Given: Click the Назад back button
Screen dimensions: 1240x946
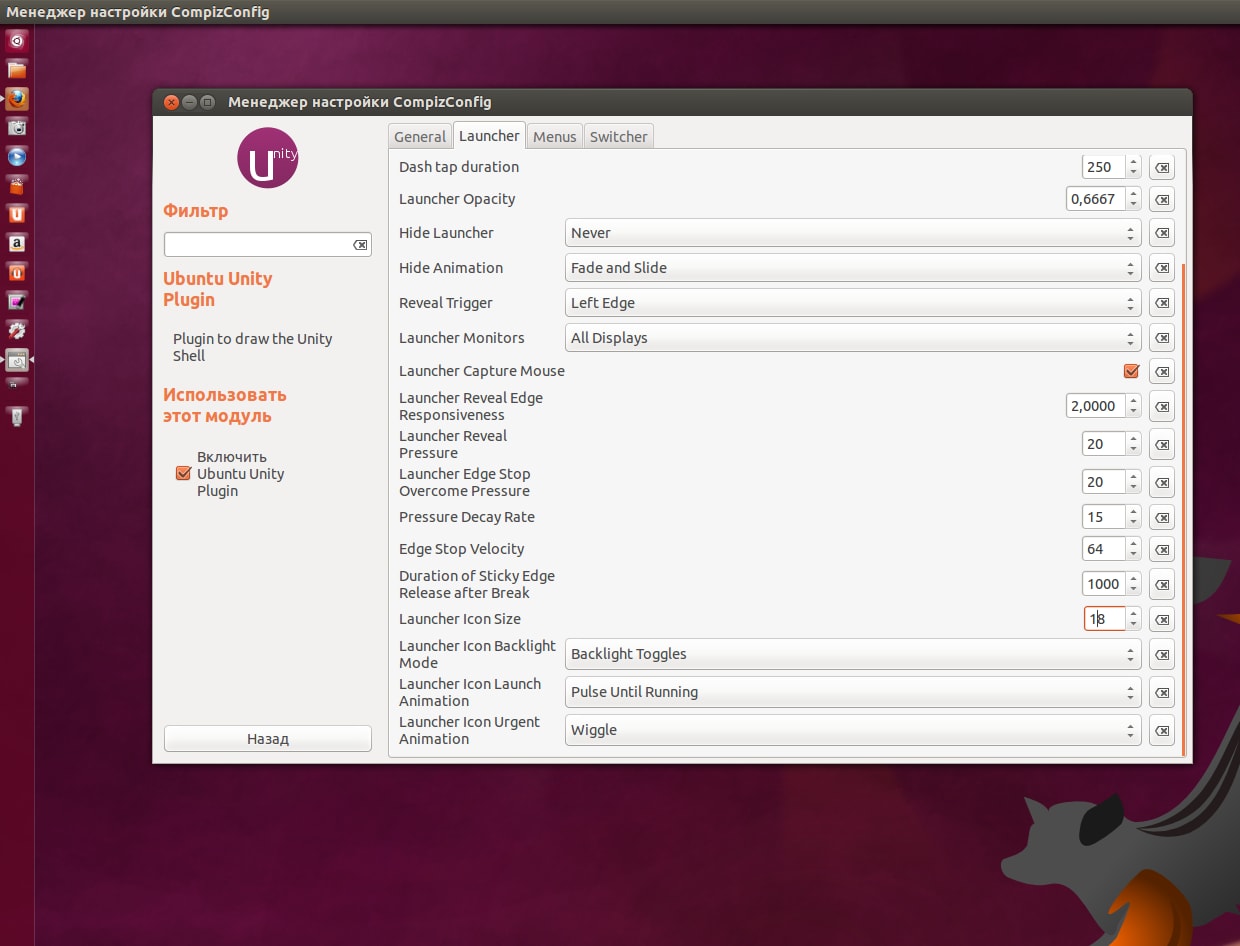Looking at the screenshot, I should pyautogui.click(x=268, y=739).
